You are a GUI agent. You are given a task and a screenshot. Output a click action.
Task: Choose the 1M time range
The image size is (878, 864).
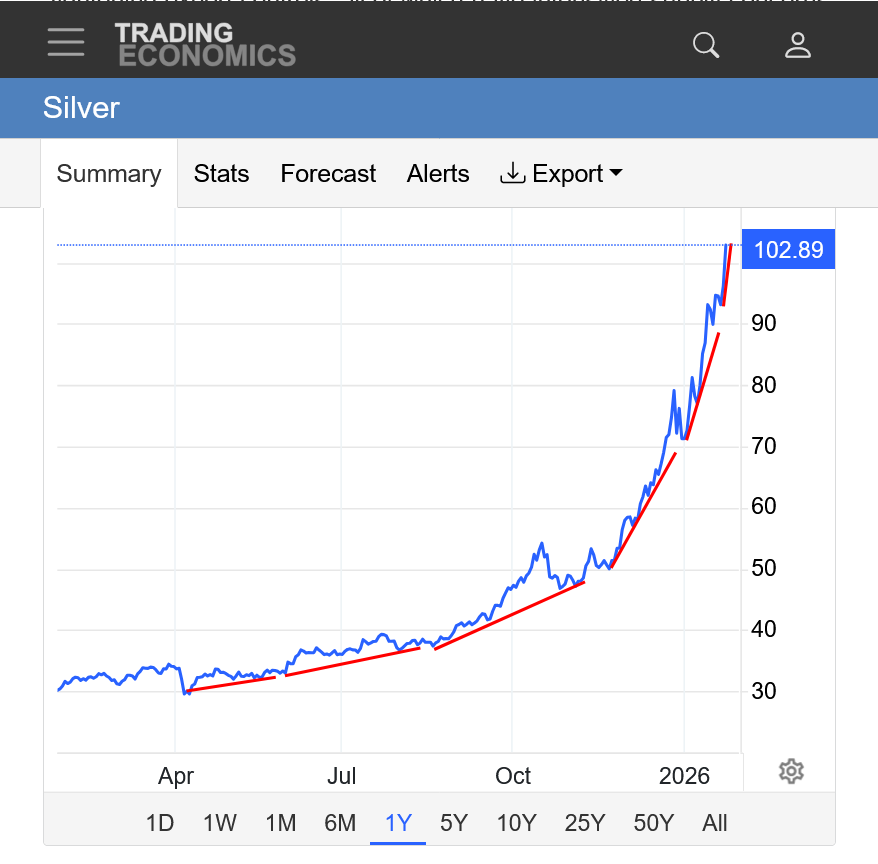[281, 823]
